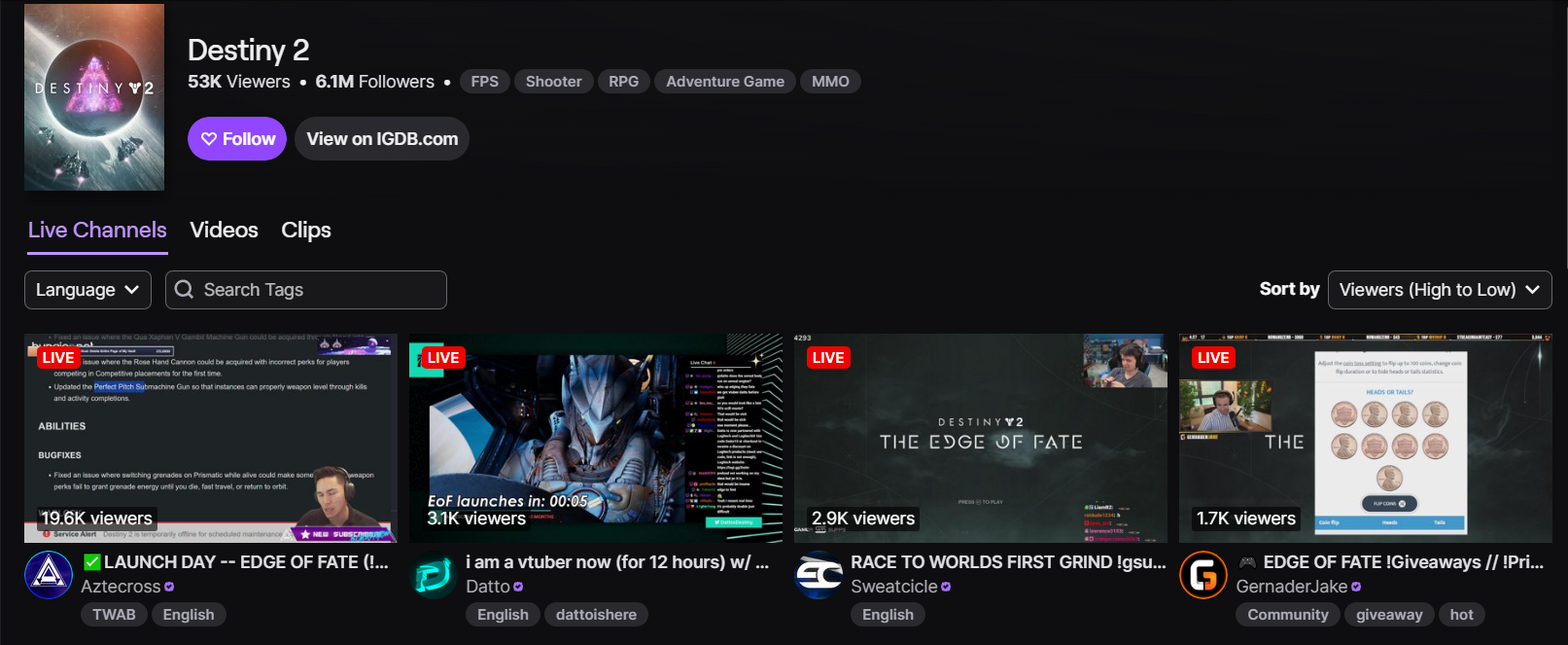The width and height of the screenshot is (1568, 645).
Task: Open LAUNCH DAY -- EDGE OF FATE stream title
Action: pos(235,562)
